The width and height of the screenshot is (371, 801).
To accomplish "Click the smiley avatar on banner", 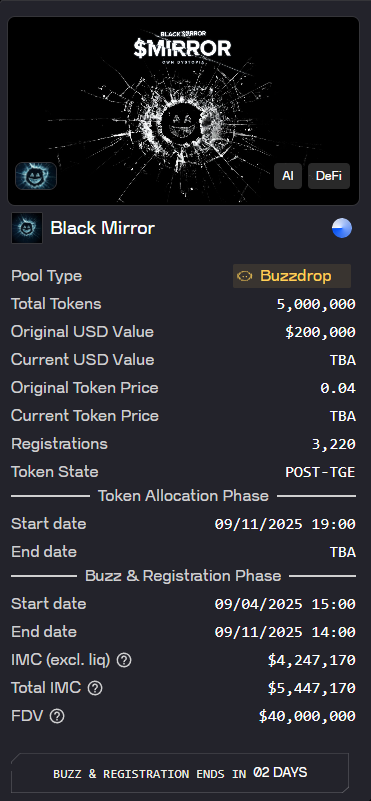I will pyautogui.click(x=36, y=176).
